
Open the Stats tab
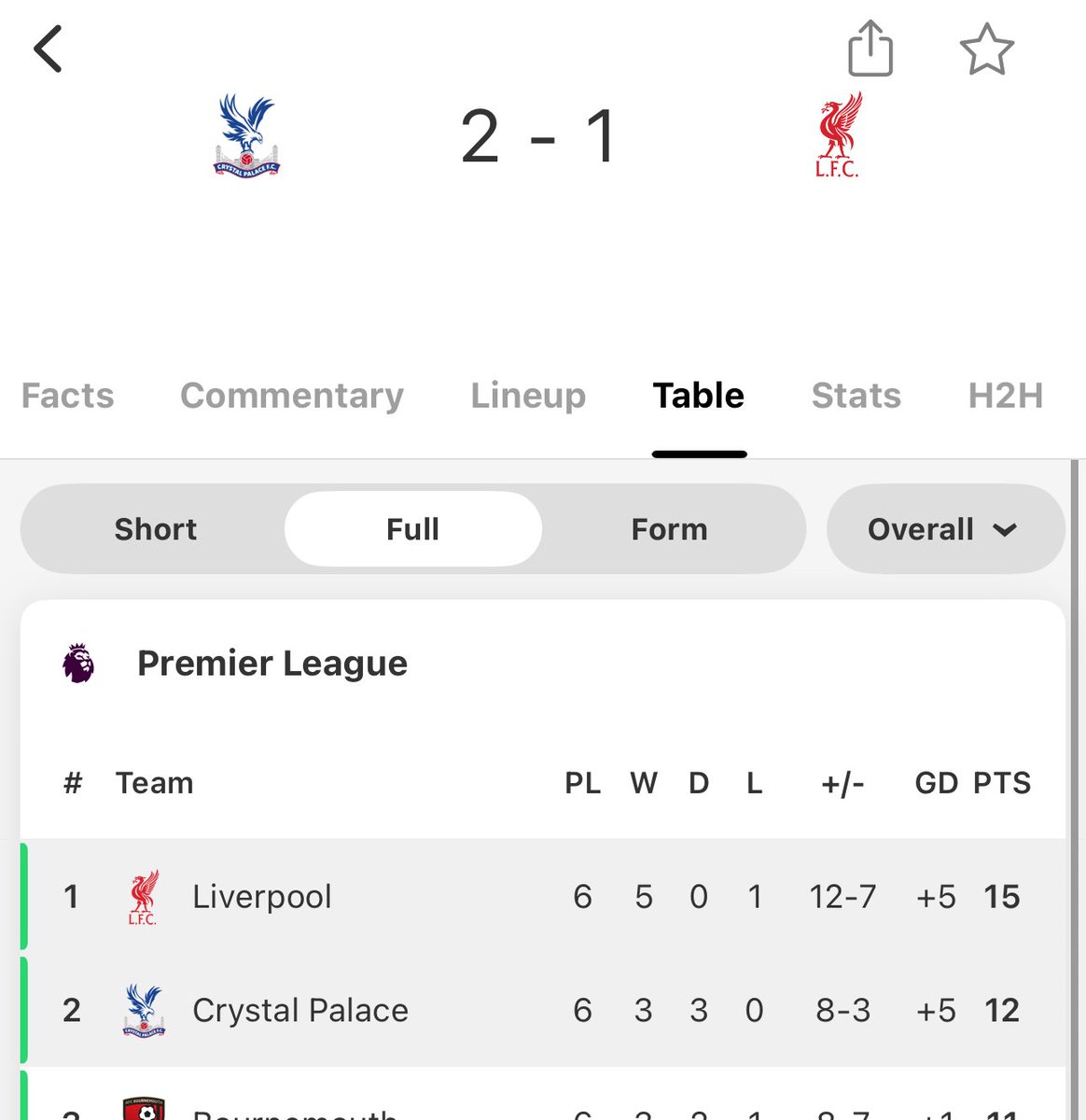[x=856, y=396]
